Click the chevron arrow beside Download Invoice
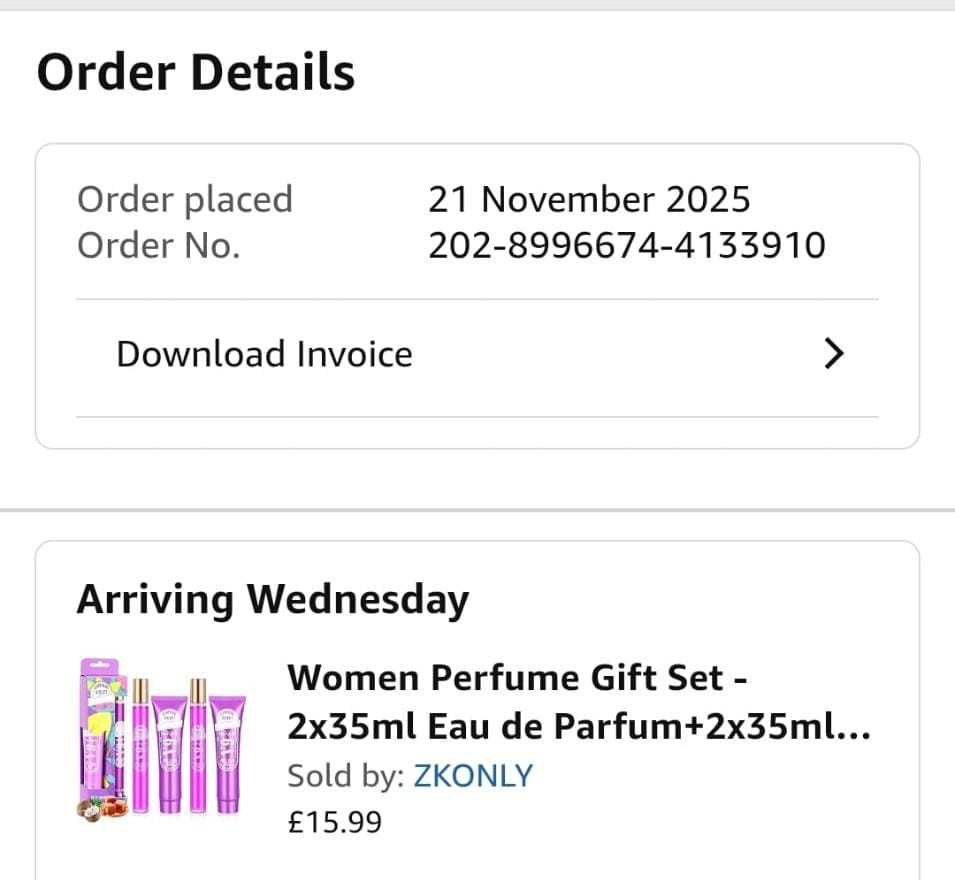Viewport: 955px width, 880px height. click(x=834, y=354)
